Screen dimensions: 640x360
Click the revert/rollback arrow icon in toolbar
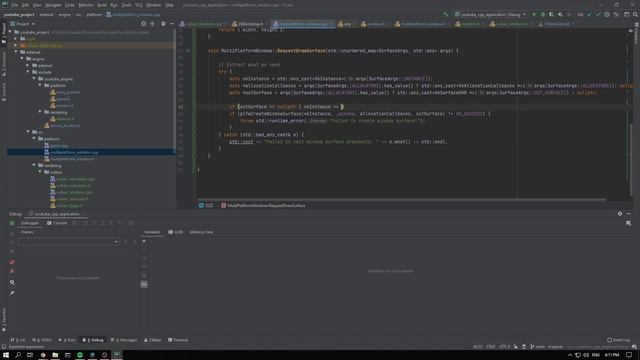(616, 14)
